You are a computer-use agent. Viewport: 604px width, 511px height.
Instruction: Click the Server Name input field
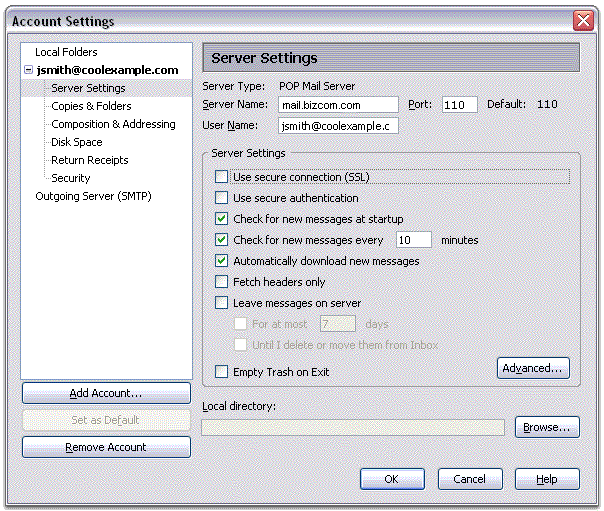click(337, 104)
